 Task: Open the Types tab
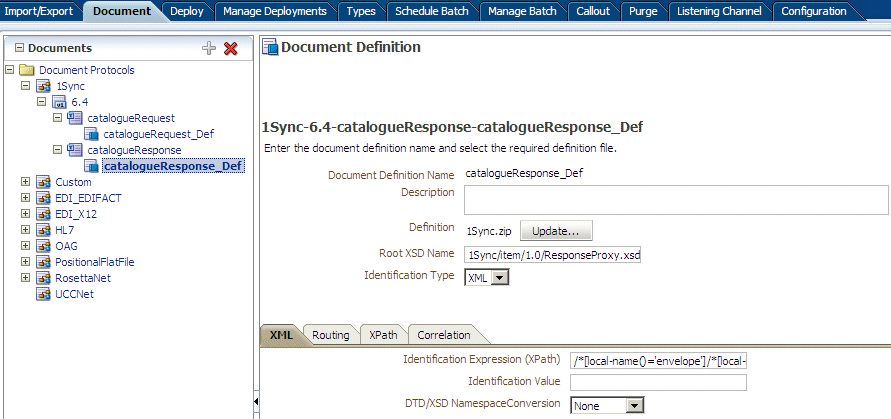pyautogui.click(x=361, y=11)
